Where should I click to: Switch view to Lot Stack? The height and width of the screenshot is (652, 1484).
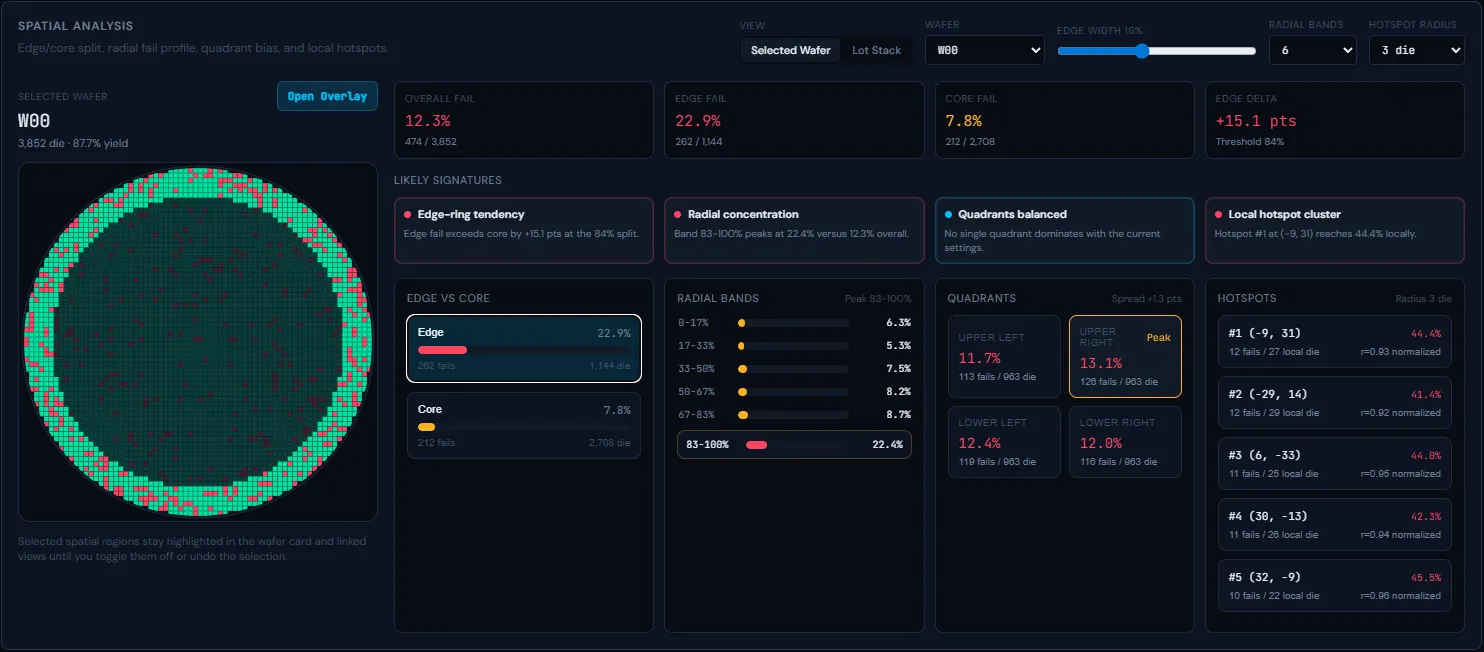[x=876, y=50]
